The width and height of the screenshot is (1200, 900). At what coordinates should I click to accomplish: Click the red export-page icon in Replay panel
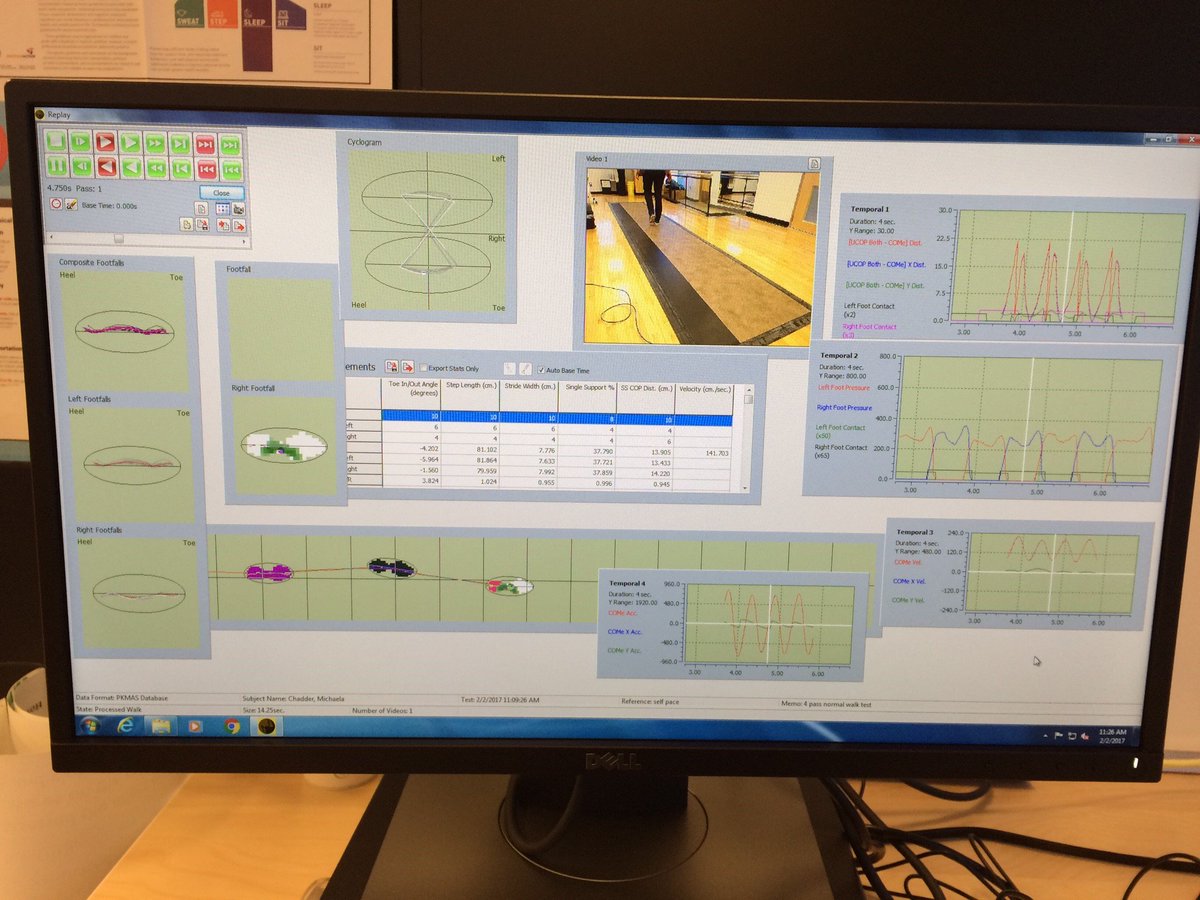coord(224,225)
